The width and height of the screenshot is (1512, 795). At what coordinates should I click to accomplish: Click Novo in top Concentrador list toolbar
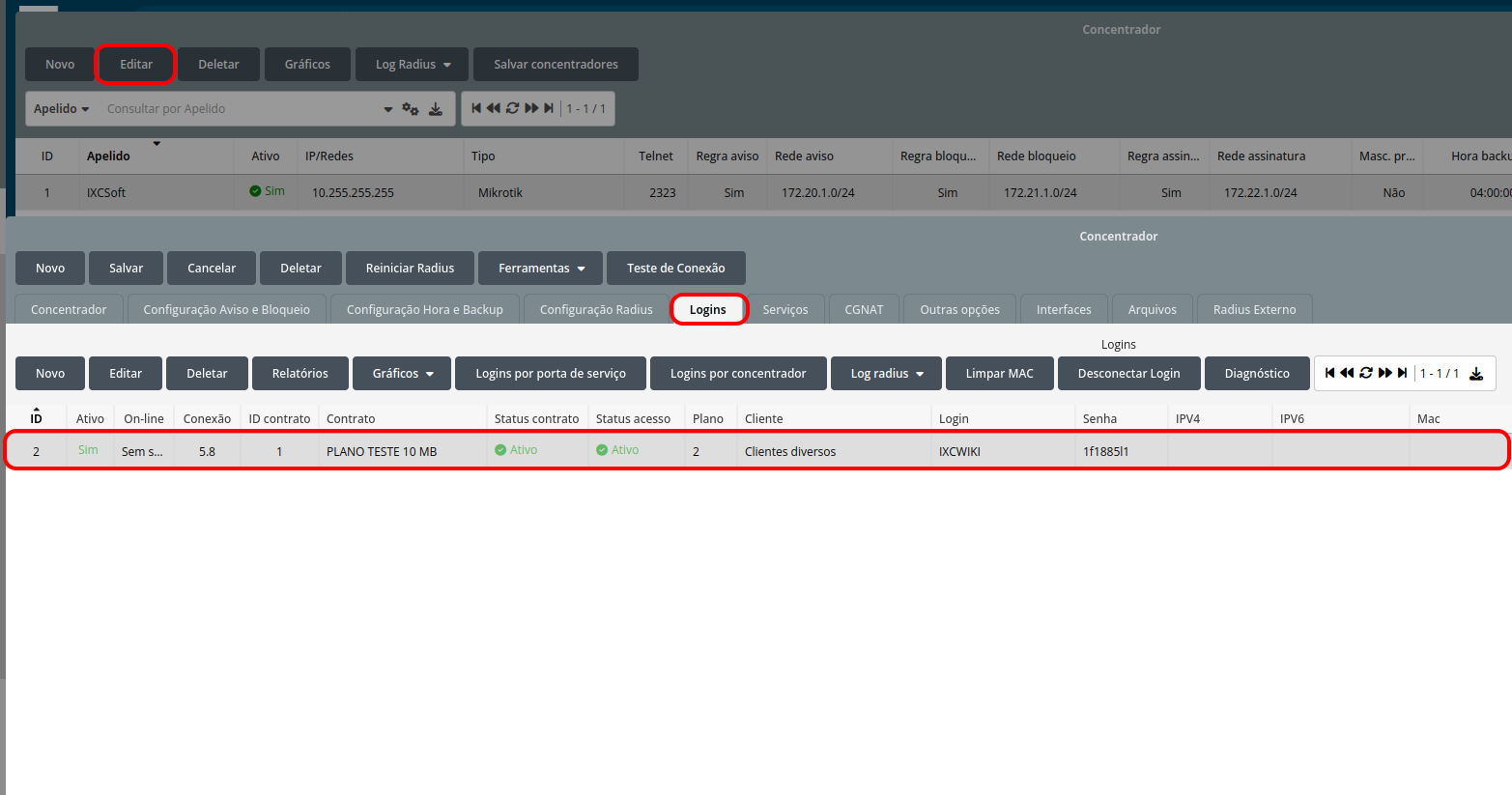[60, 65]
